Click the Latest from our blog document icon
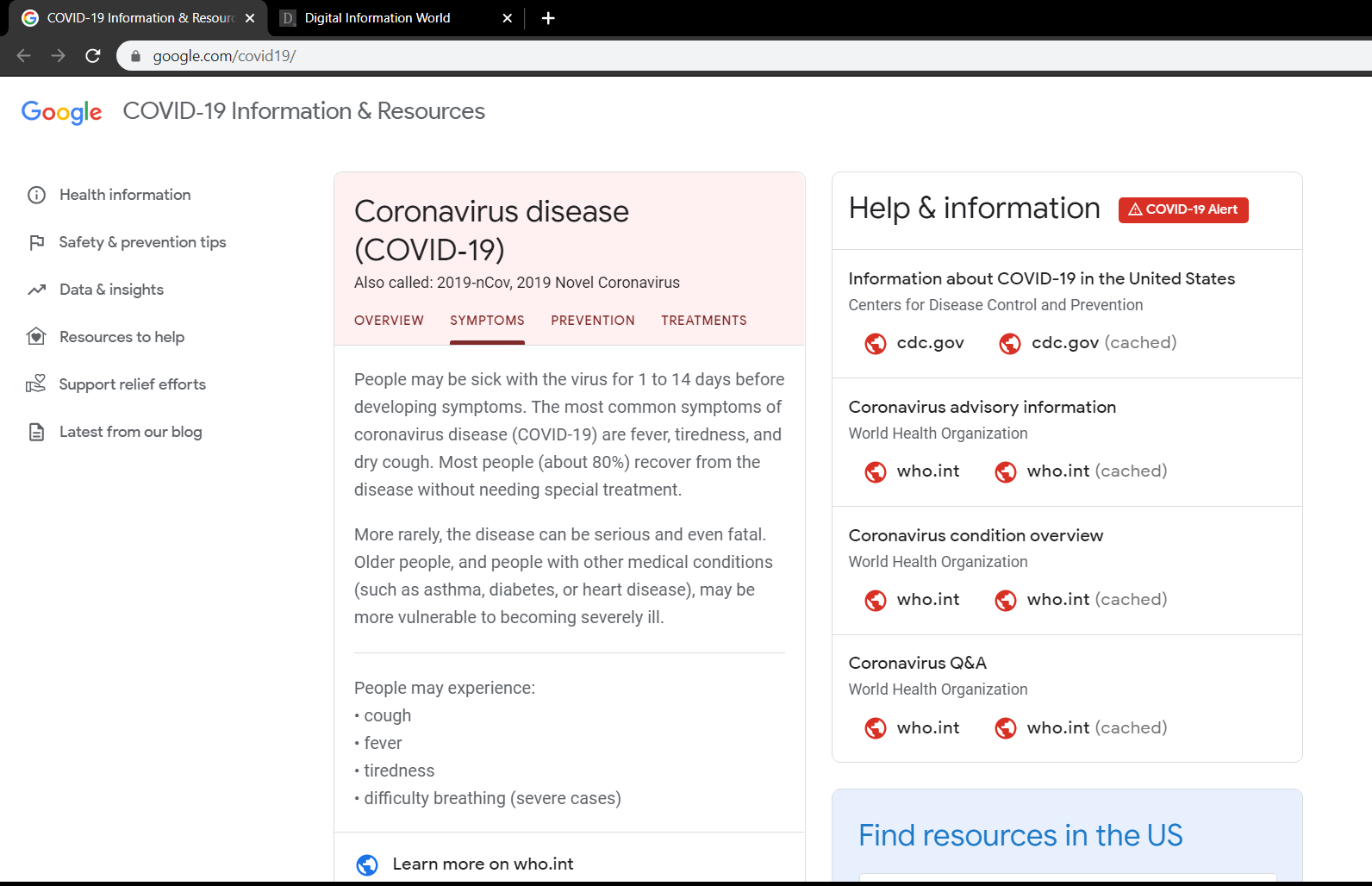Screen dimensions: 1372x886 coord(36,432)
